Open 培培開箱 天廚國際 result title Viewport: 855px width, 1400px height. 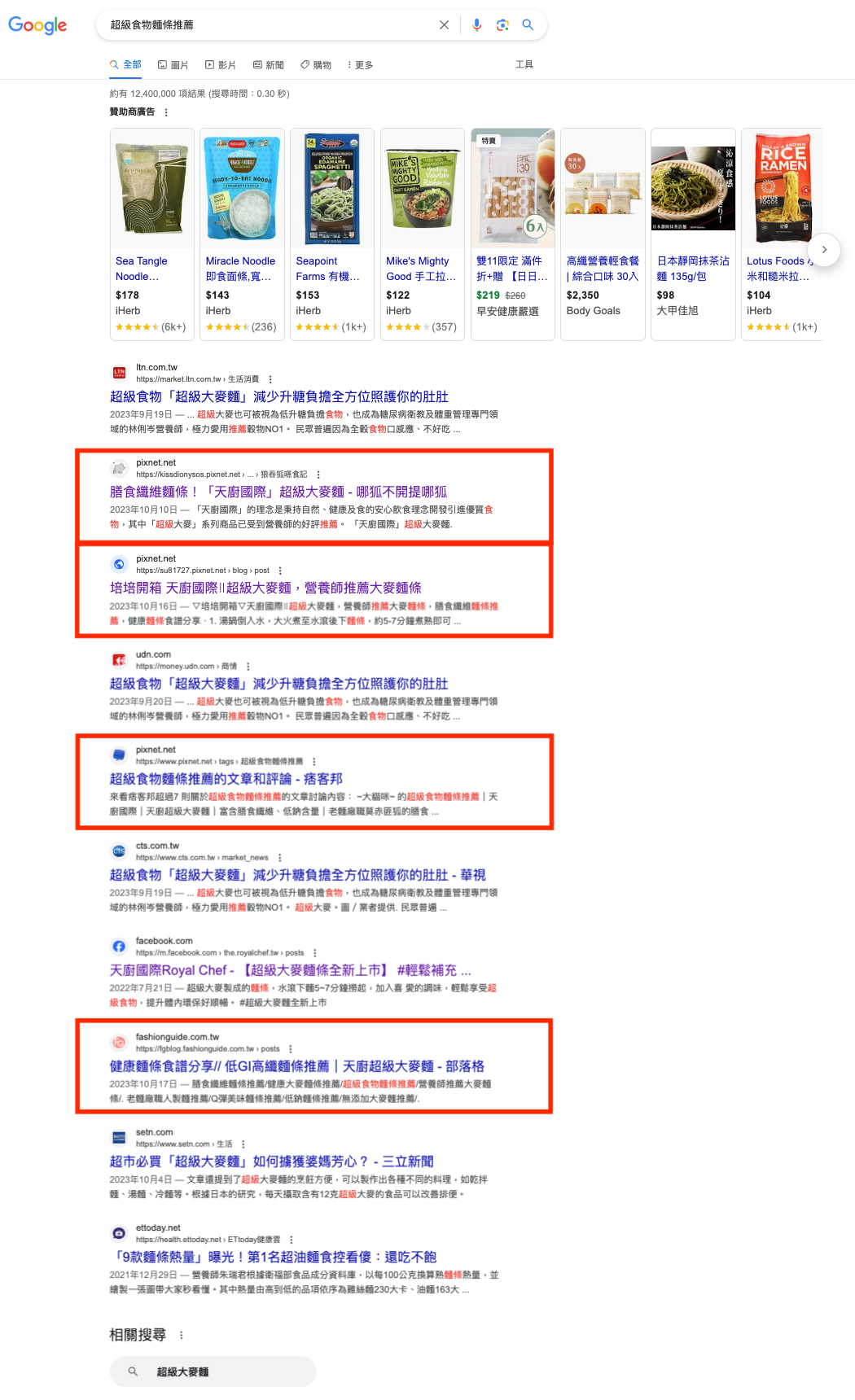265,588
